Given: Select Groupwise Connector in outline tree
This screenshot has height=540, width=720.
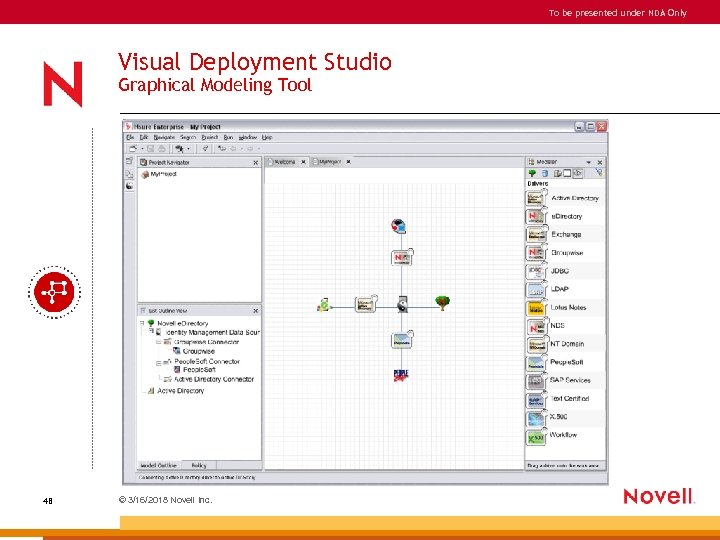Looking at the screenshot, I should click(206, 342).
